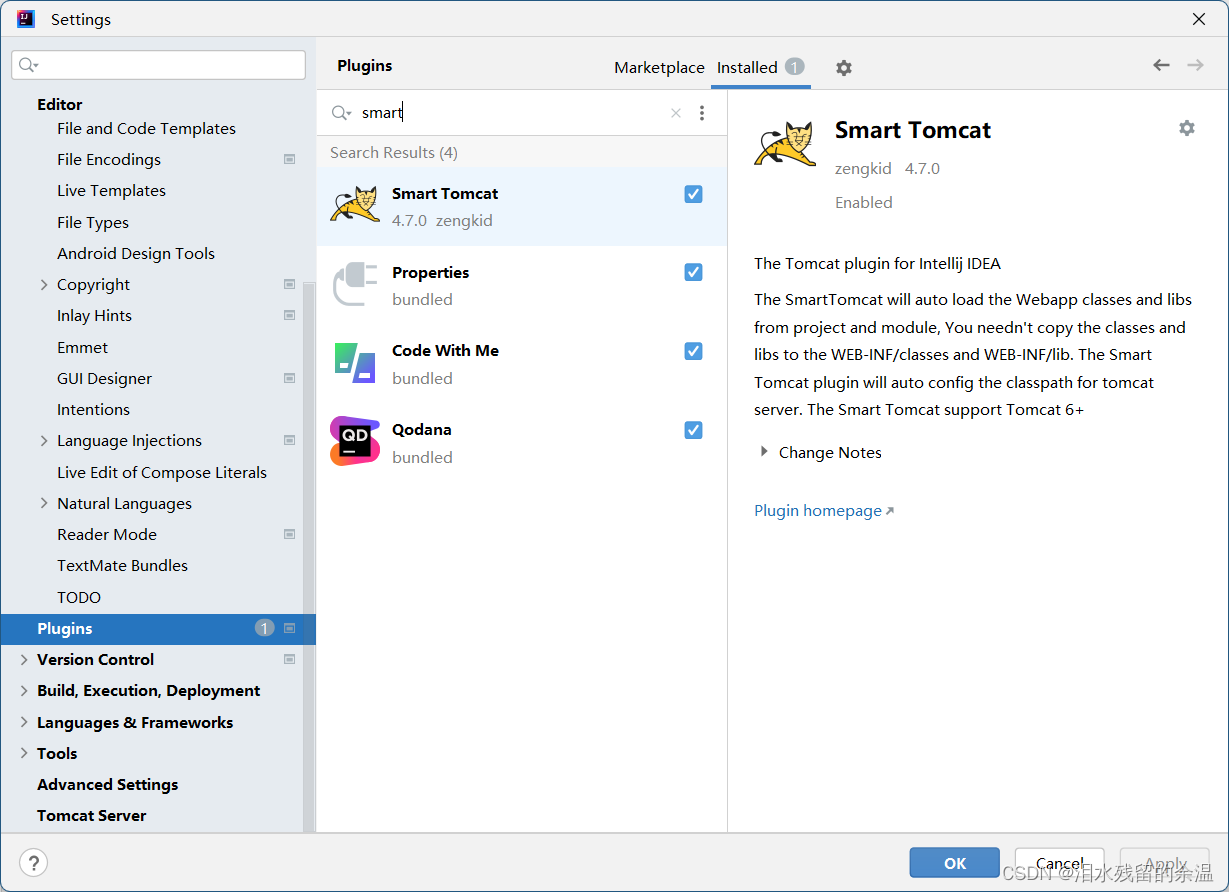Viewport: 1229px width, 892px height.
Task: Select the Emmet settings entry
Action: coord(83,347)
